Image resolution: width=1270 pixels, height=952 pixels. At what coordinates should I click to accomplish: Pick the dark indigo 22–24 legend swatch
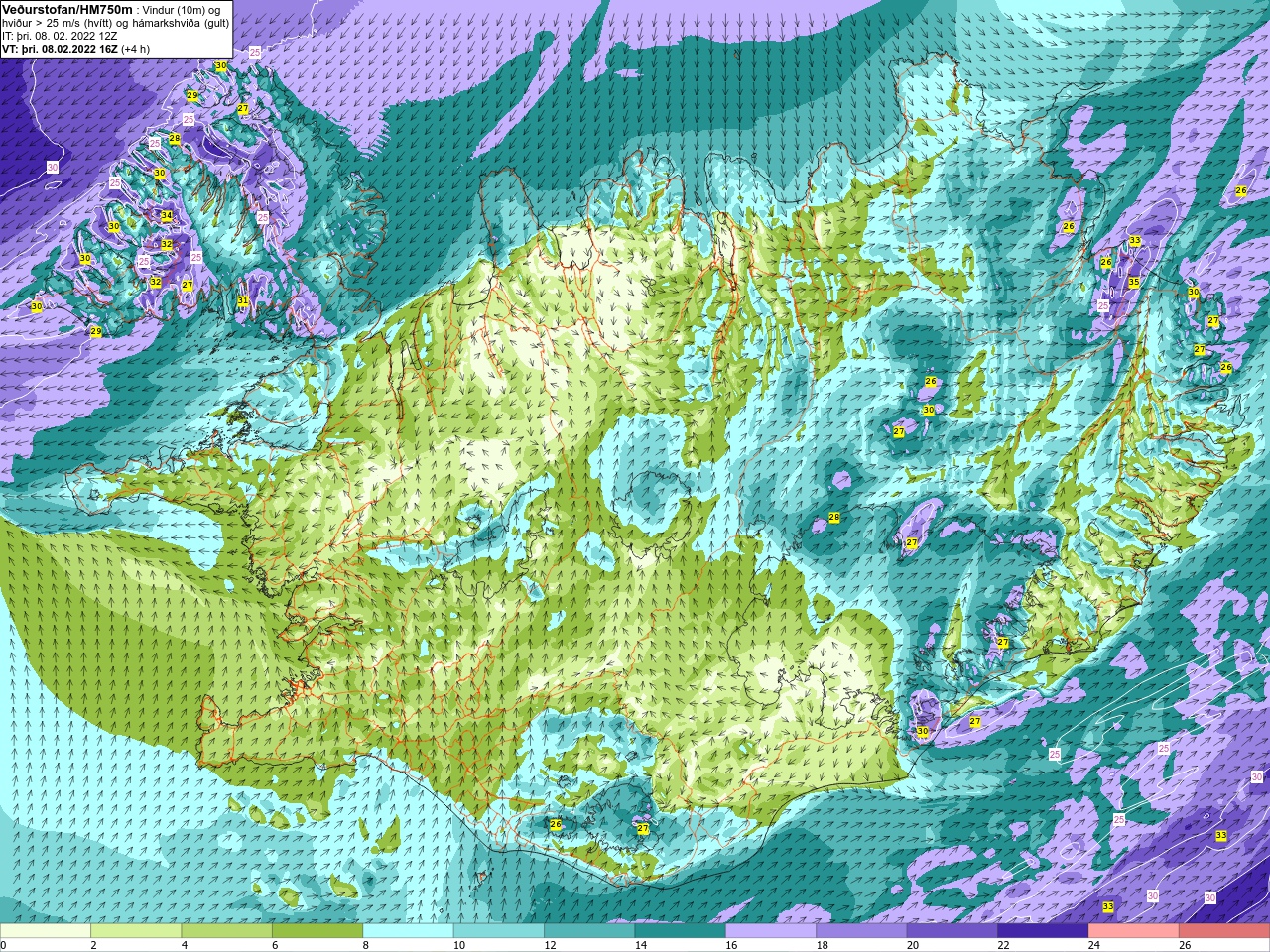coord(1043,931)
